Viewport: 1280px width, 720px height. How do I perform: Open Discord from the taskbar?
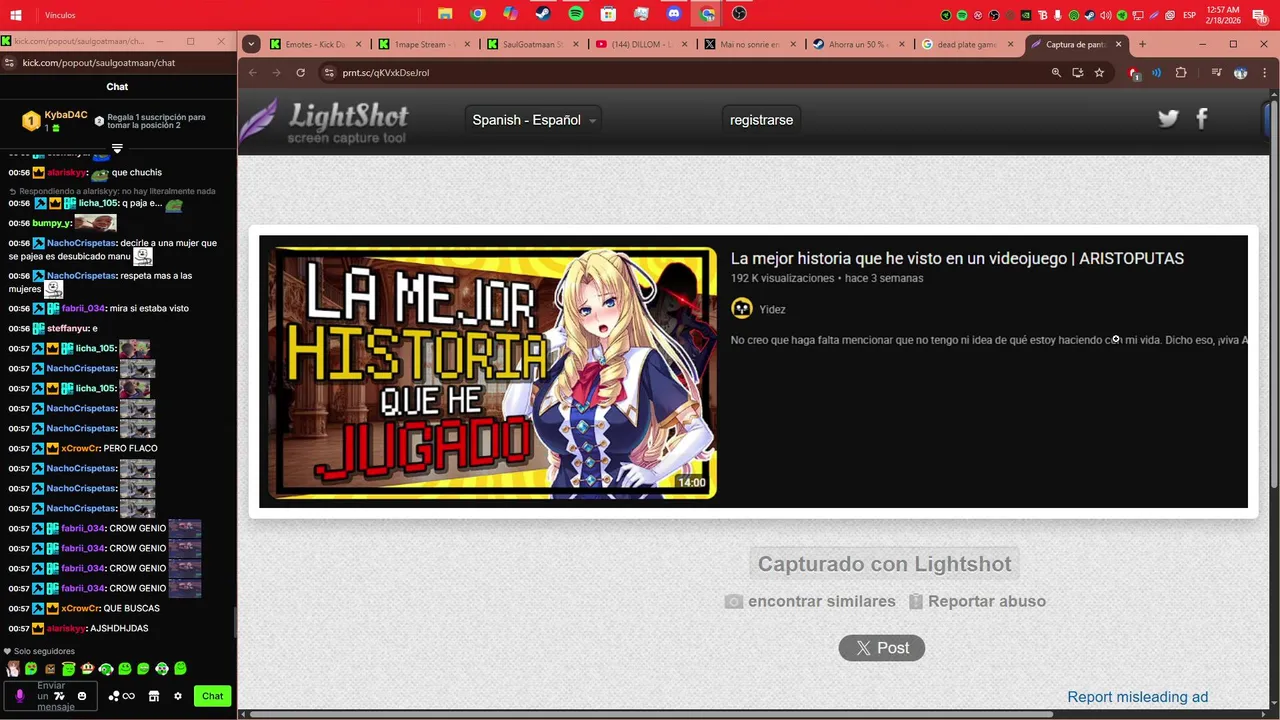pyautogui.click(x=674, y=14)
